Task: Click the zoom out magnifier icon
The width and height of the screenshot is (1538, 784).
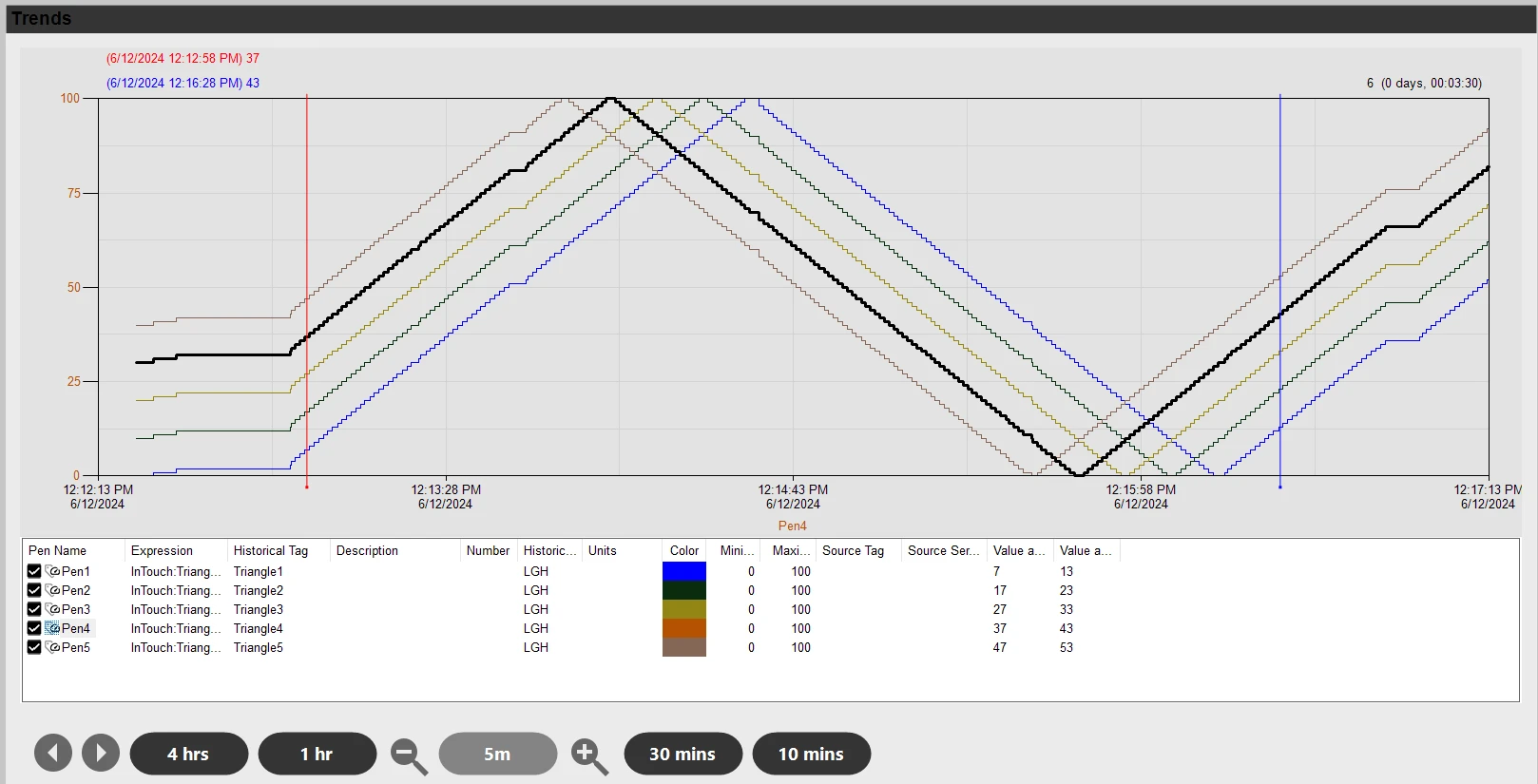Action: [x=409, y=756]
